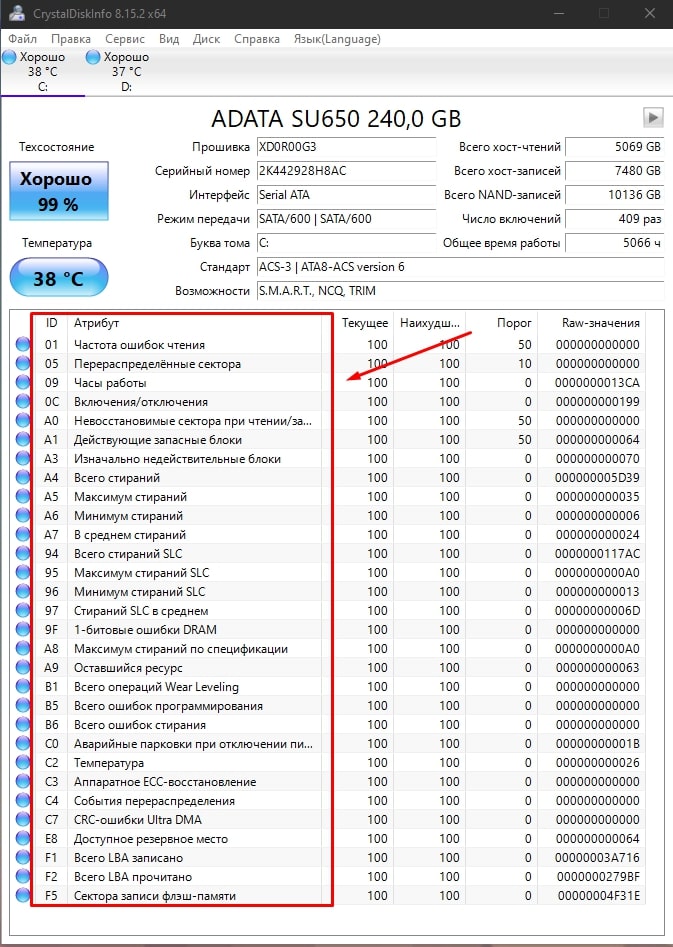Select the row Аппаратное ECC-восстановление
This screenshot has height=947, width=673.
tap(330, 782)
